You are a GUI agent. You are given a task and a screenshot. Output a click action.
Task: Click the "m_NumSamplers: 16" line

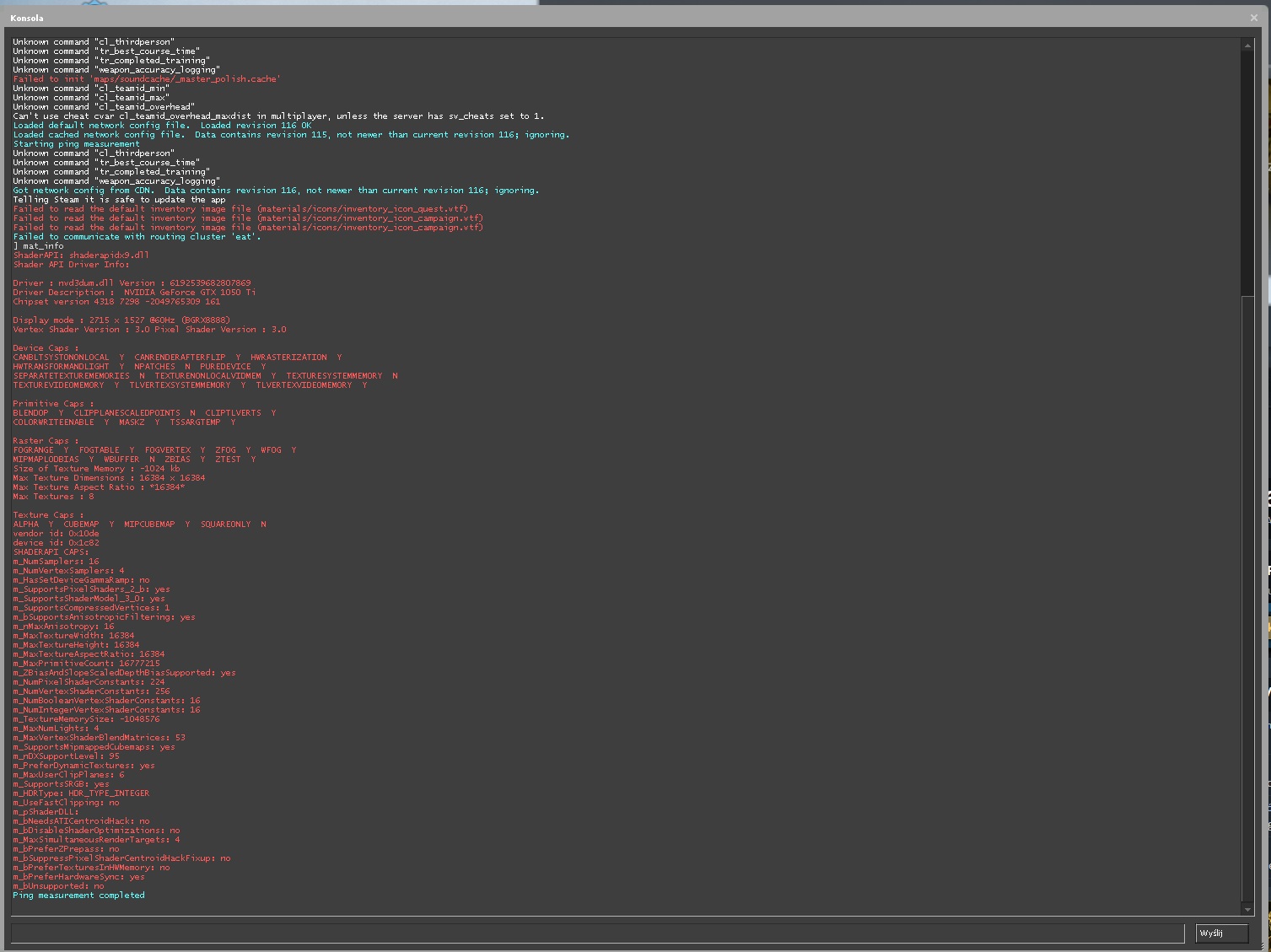(56, 562)
